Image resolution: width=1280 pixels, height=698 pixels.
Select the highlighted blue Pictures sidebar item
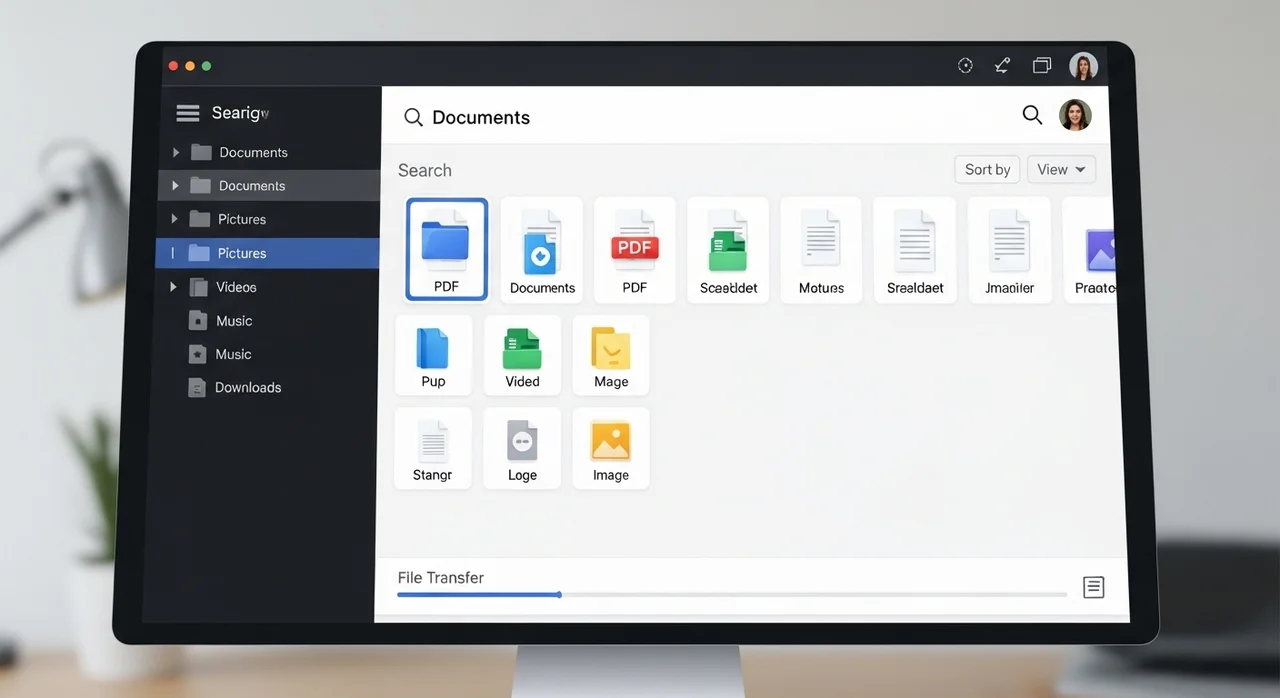click(242, 254)
